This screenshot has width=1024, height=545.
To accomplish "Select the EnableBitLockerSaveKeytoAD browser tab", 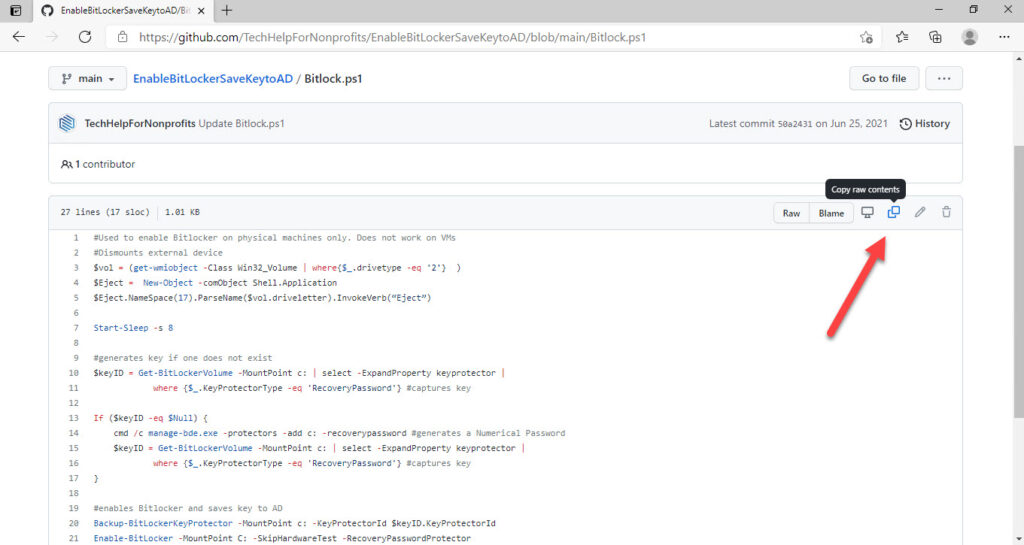I will pyautogui.click(x=123, y=10).
